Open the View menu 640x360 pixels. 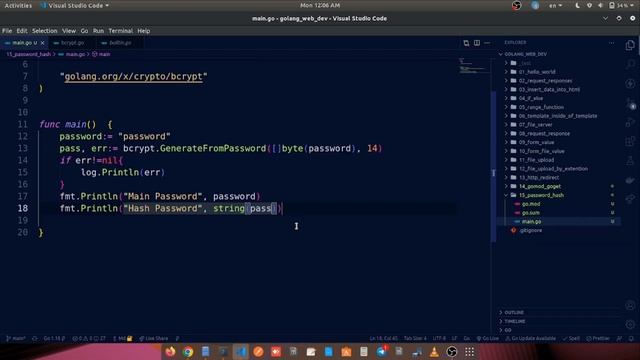(69, 31)
